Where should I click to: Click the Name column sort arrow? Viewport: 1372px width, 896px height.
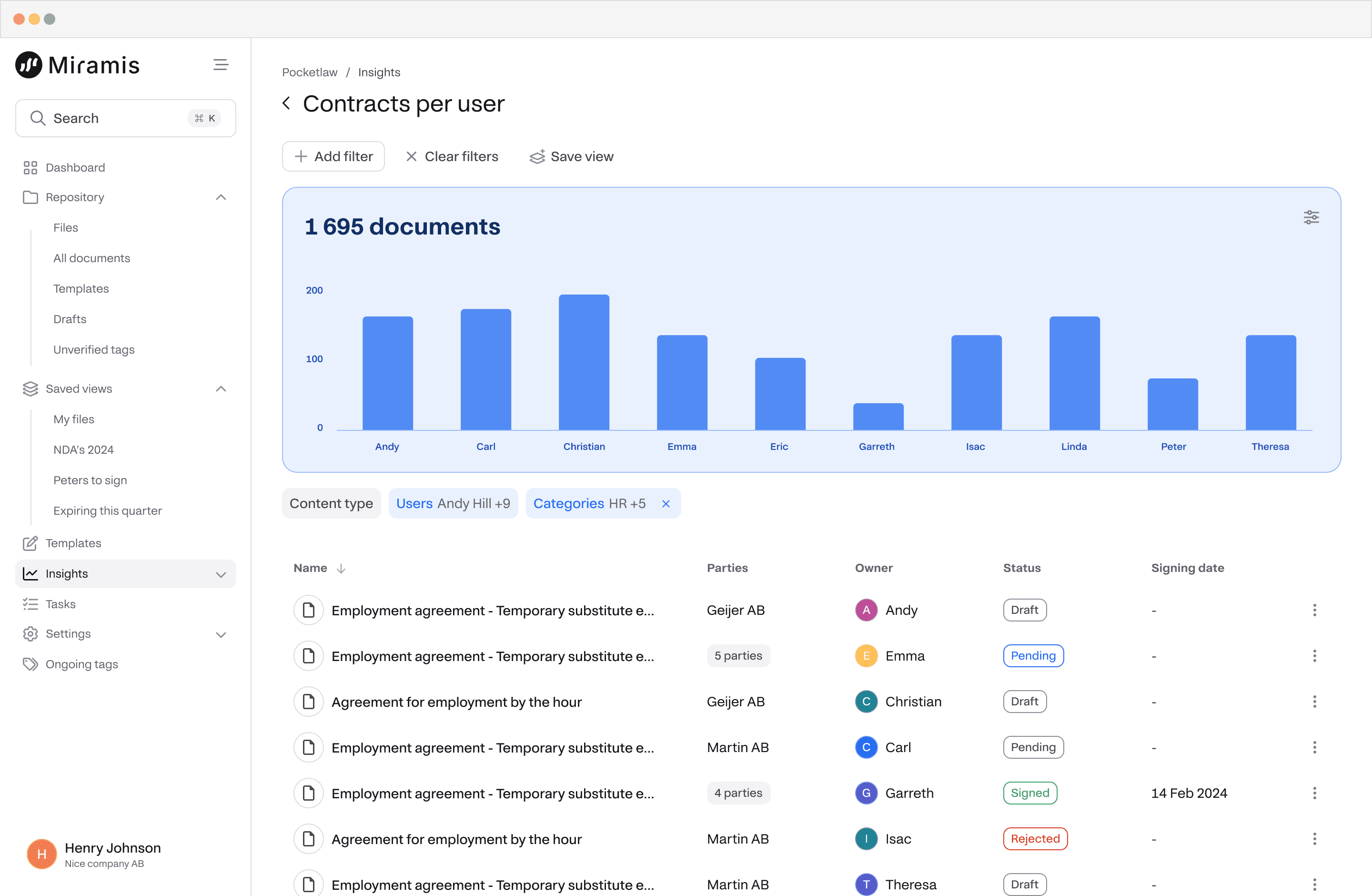click(x=341, y=569)
